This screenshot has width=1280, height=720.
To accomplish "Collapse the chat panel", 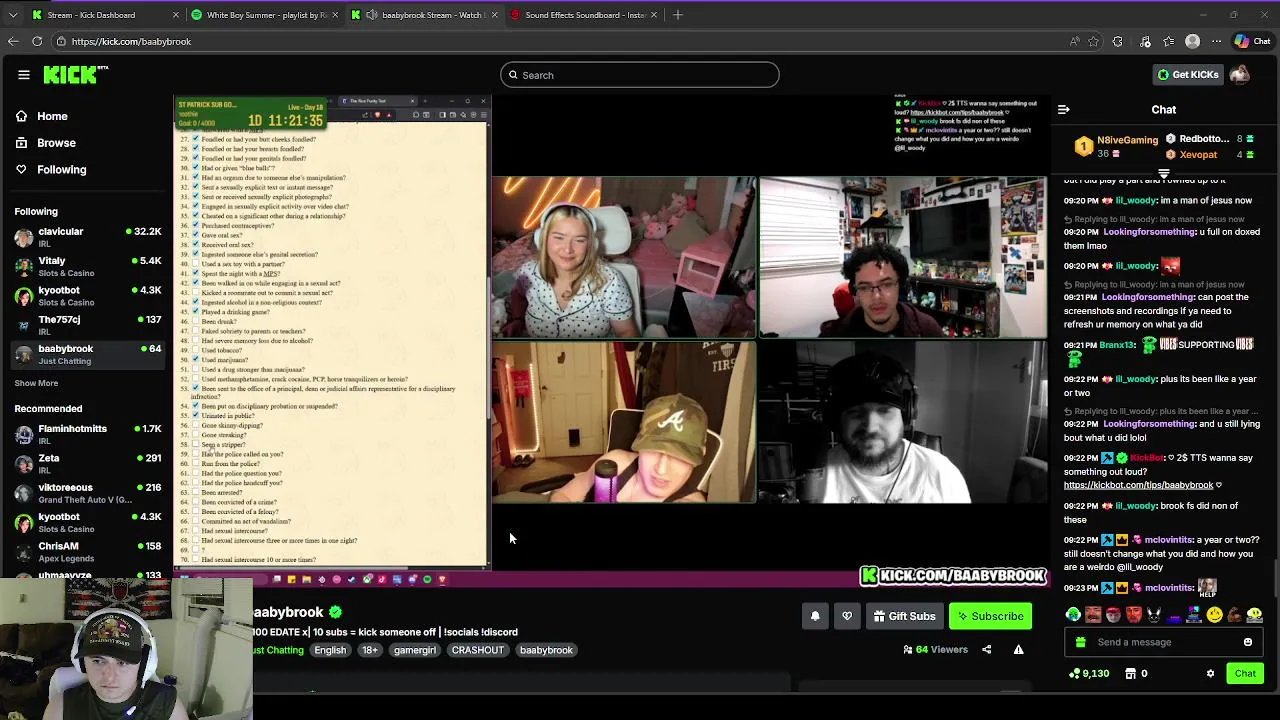I will pos(1064,110).
